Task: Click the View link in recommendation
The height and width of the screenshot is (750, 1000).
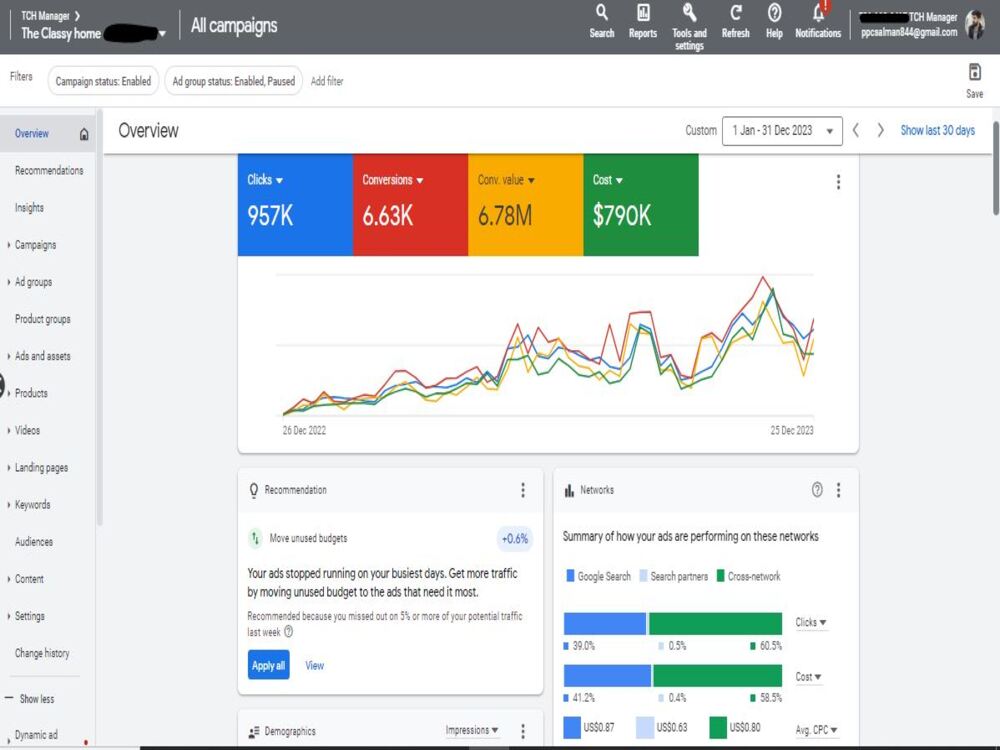Action: pyautogui.click(x=314, y=665)
